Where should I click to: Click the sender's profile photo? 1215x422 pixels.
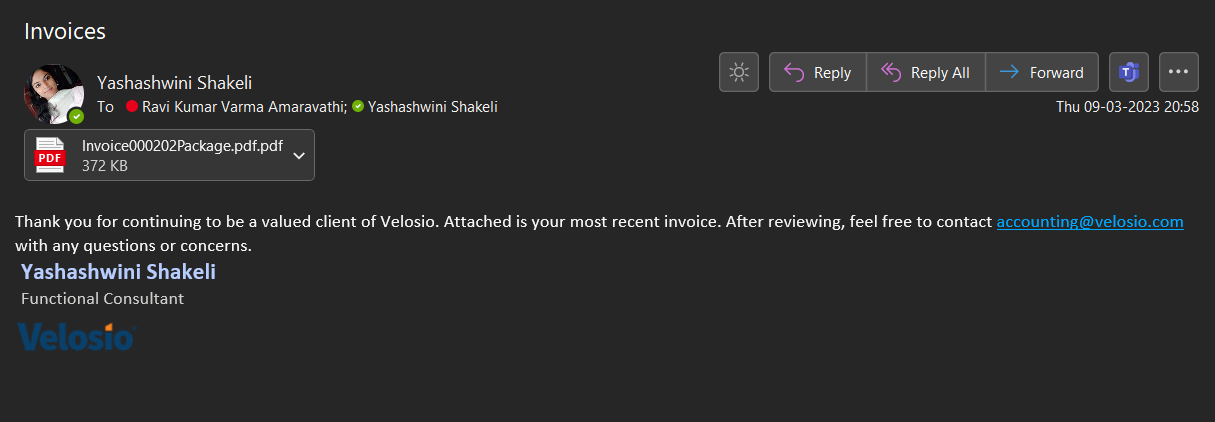tap(52, 93)
